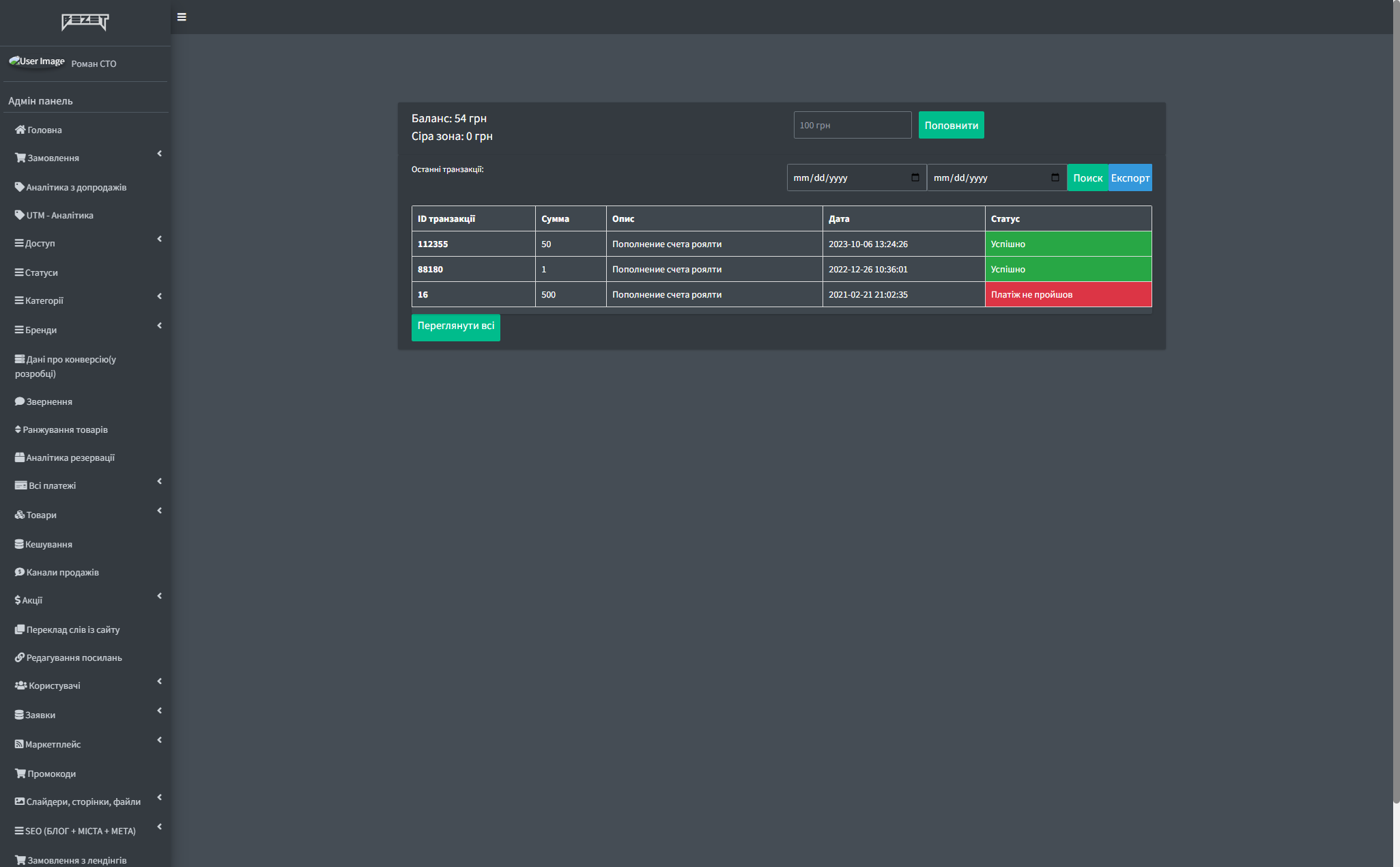This screenshot has width=1400, height=867.
Task: Click the cubes icon next to Товари
Action: tap(20, 515)
